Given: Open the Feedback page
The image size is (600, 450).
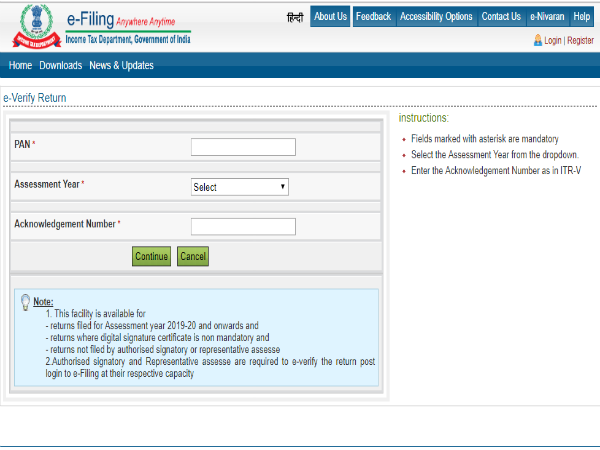Looking at the screenshot, I should point(373,17).
